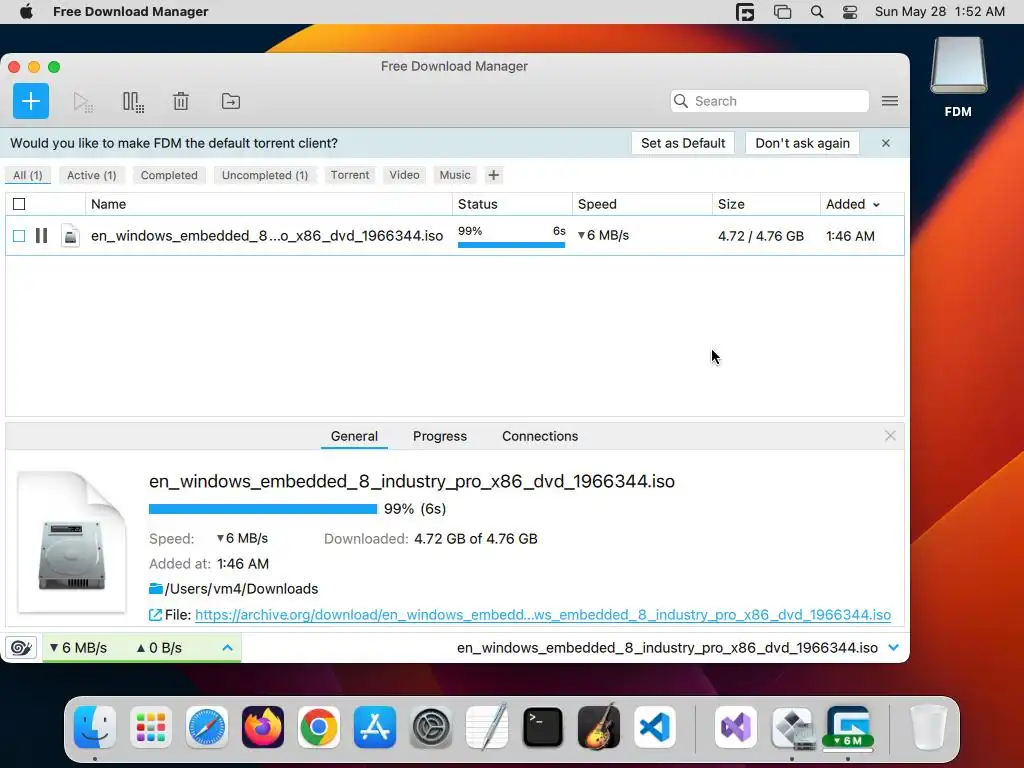
Task: Click the blue plus Add Download button
Action: click(31, 101)
